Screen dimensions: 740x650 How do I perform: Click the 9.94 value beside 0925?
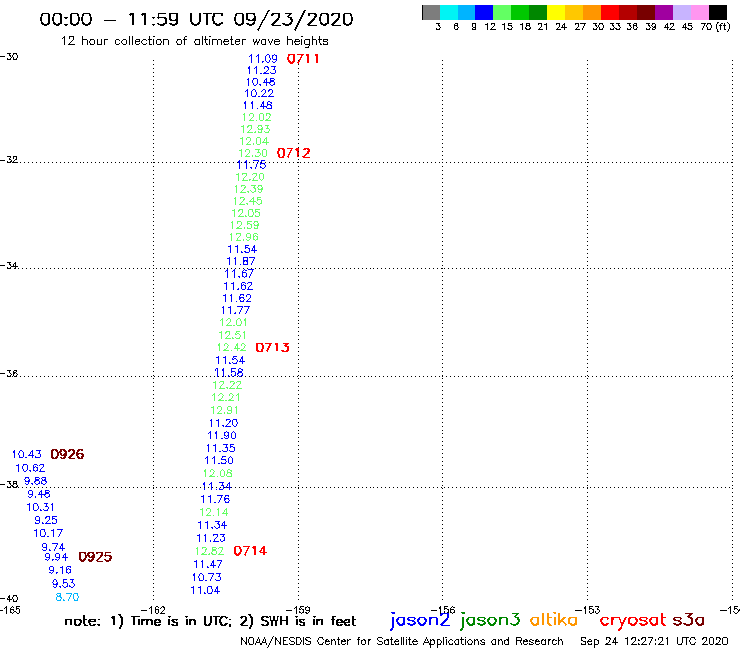[56, 557]
